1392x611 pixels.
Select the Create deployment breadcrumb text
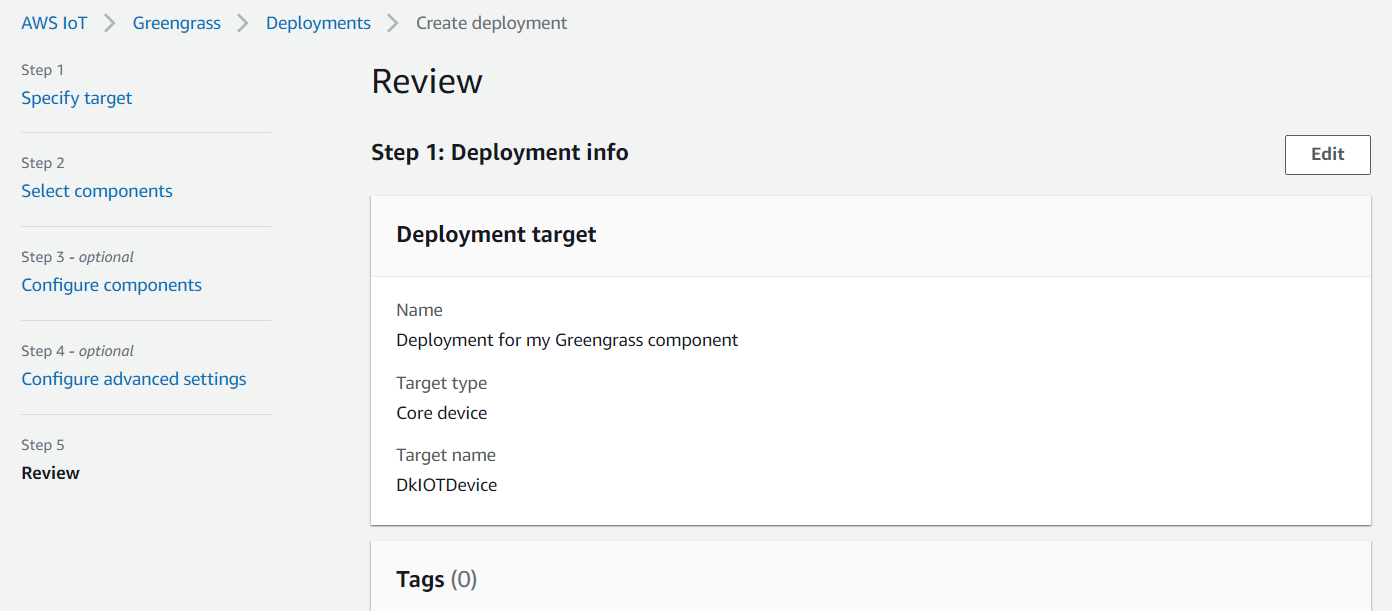491,23
